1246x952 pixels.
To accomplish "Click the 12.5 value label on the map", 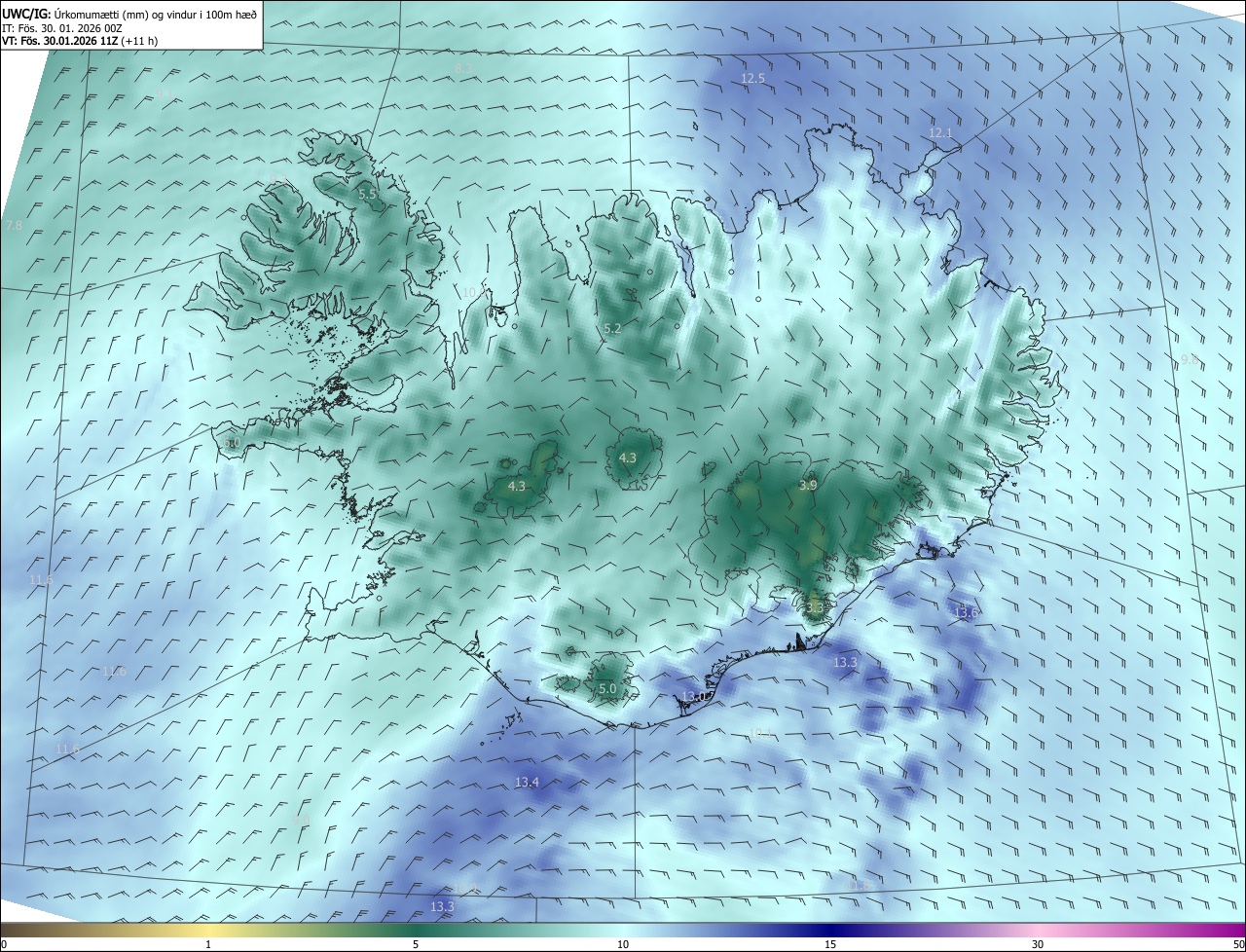I will click(x=752, y=78).
